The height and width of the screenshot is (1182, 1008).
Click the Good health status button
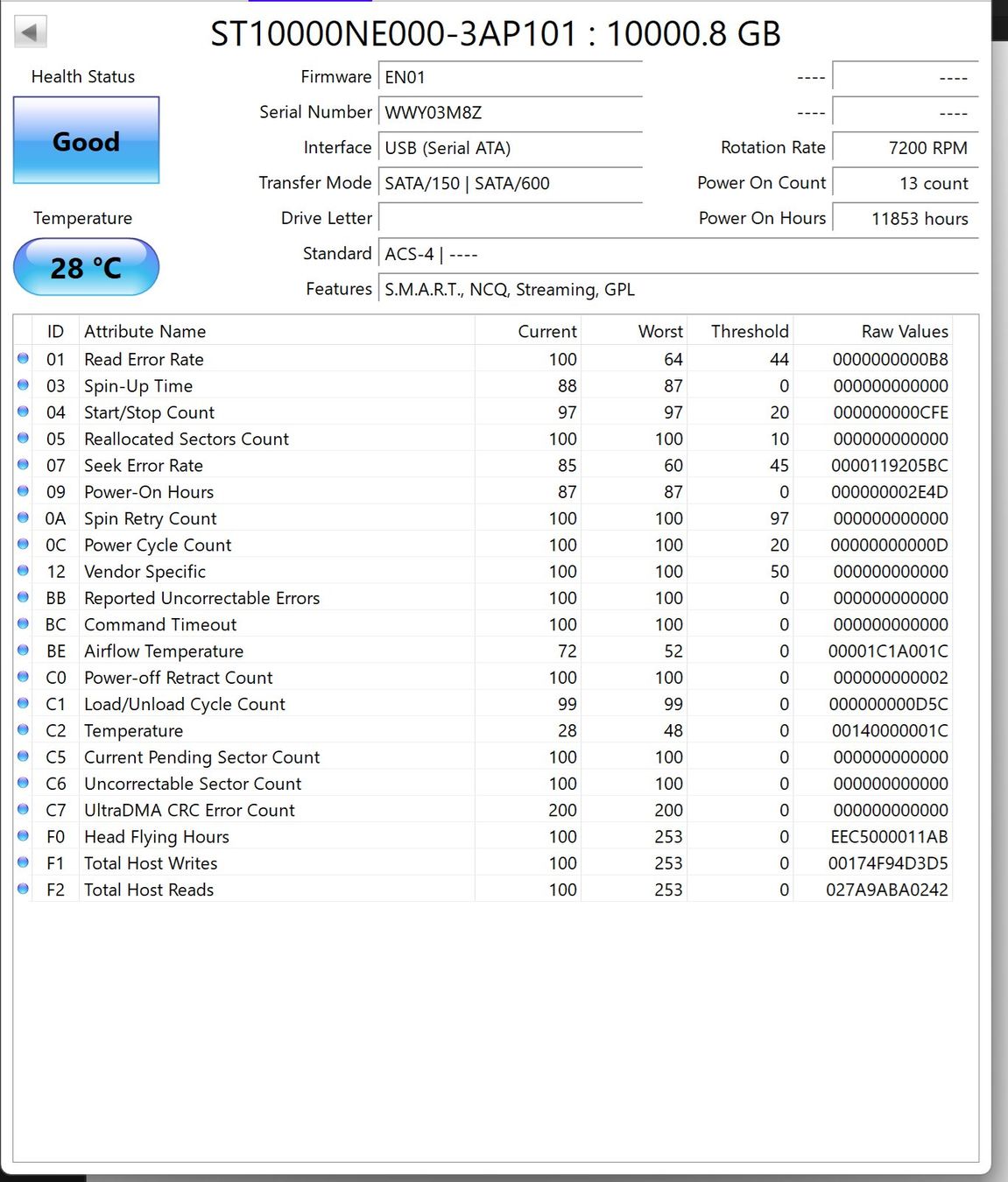tap(86, 140)
